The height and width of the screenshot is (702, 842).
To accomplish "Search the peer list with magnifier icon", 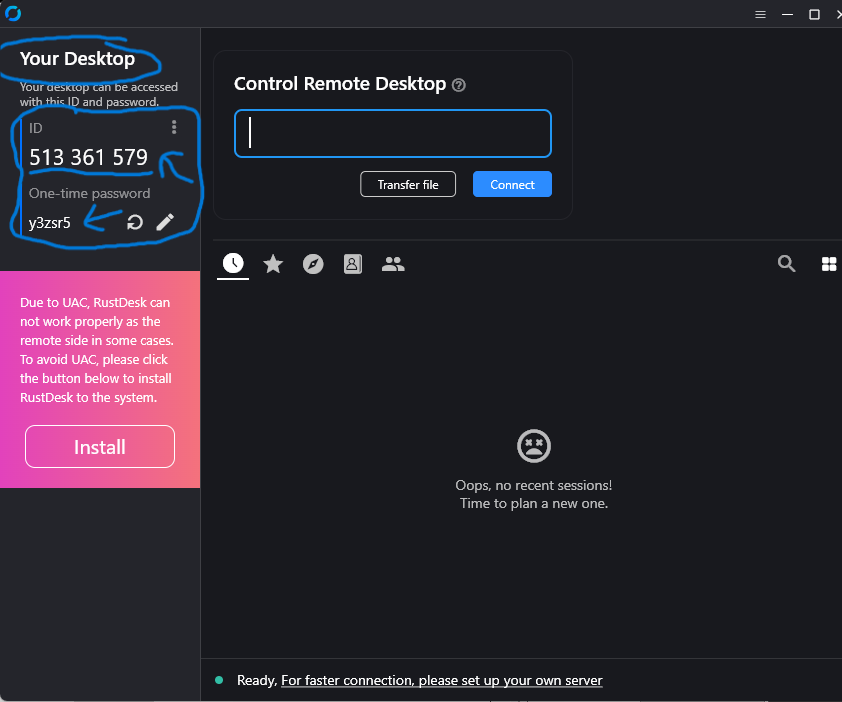I will 786,263.
